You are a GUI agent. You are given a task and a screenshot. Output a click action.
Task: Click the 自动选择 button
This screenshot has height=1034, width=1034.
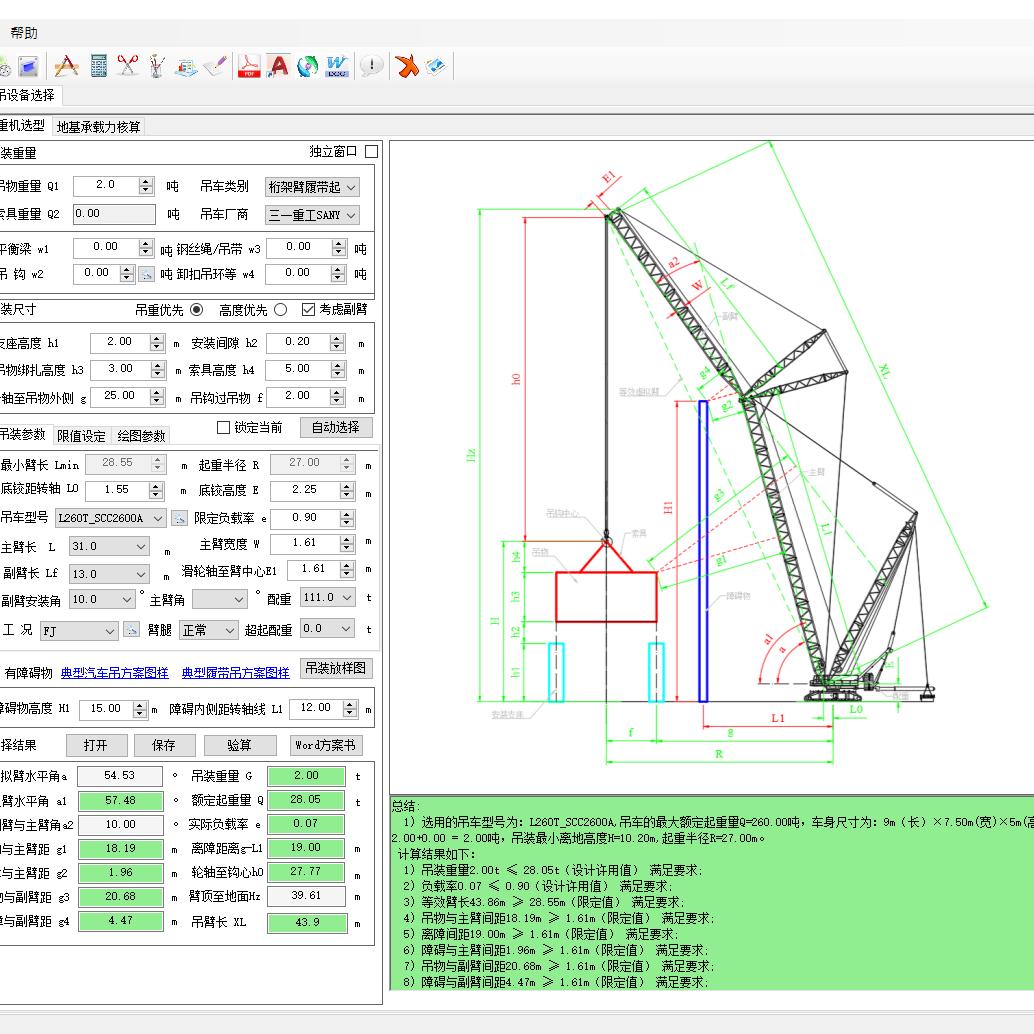point(336,428)
